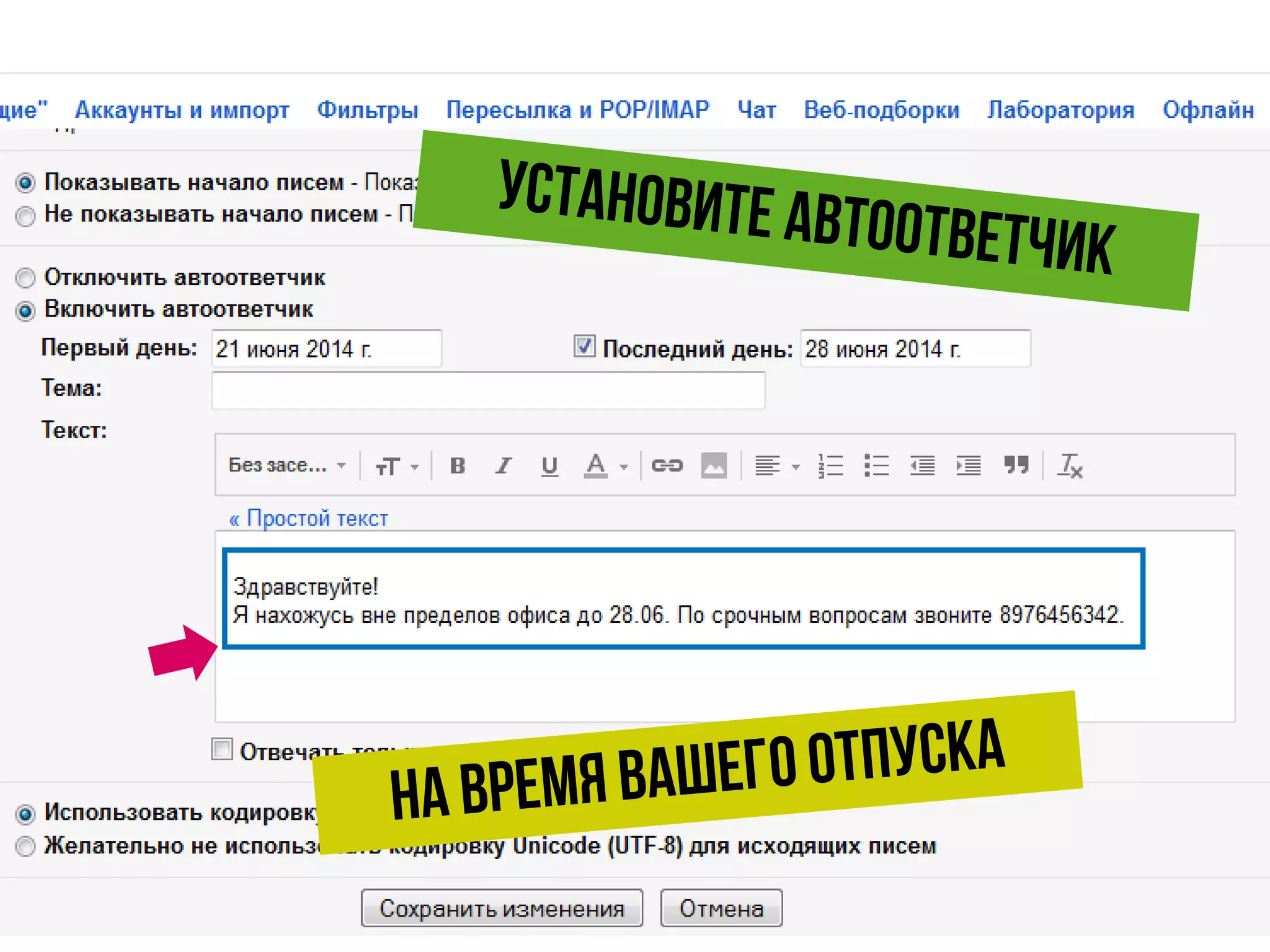Add a quote block
The image size is (1270, 952).
tap(1016, 465)
